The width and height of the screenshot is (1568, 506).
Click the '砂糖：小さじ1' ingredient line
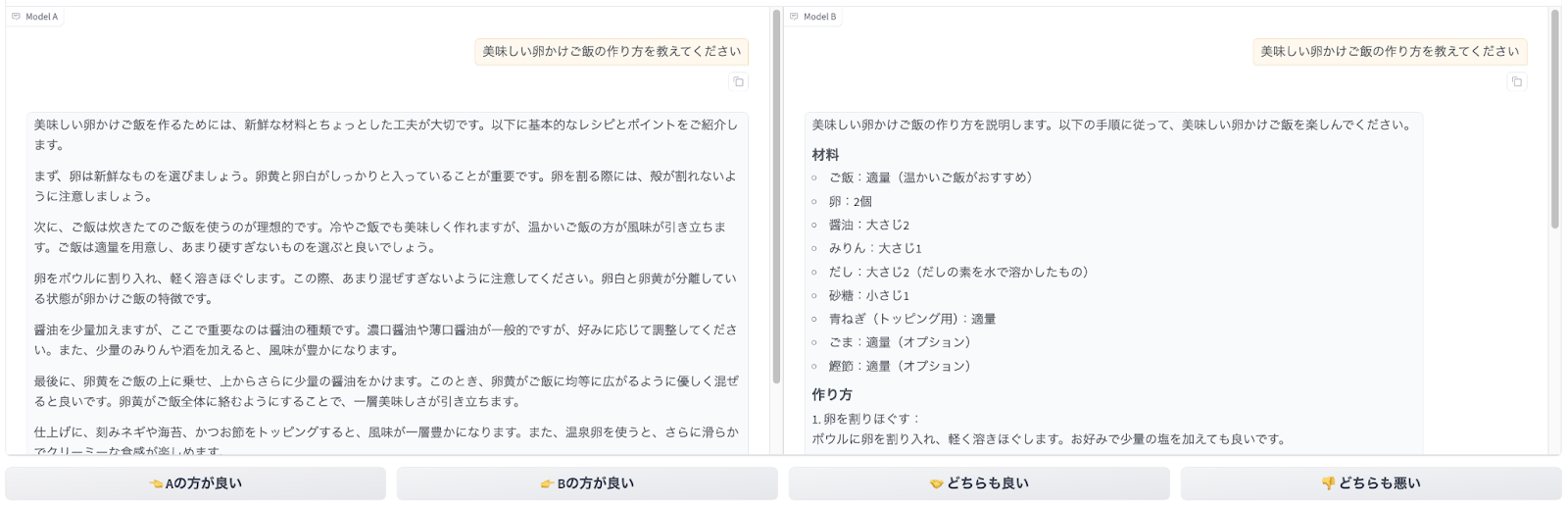[868, 295]
